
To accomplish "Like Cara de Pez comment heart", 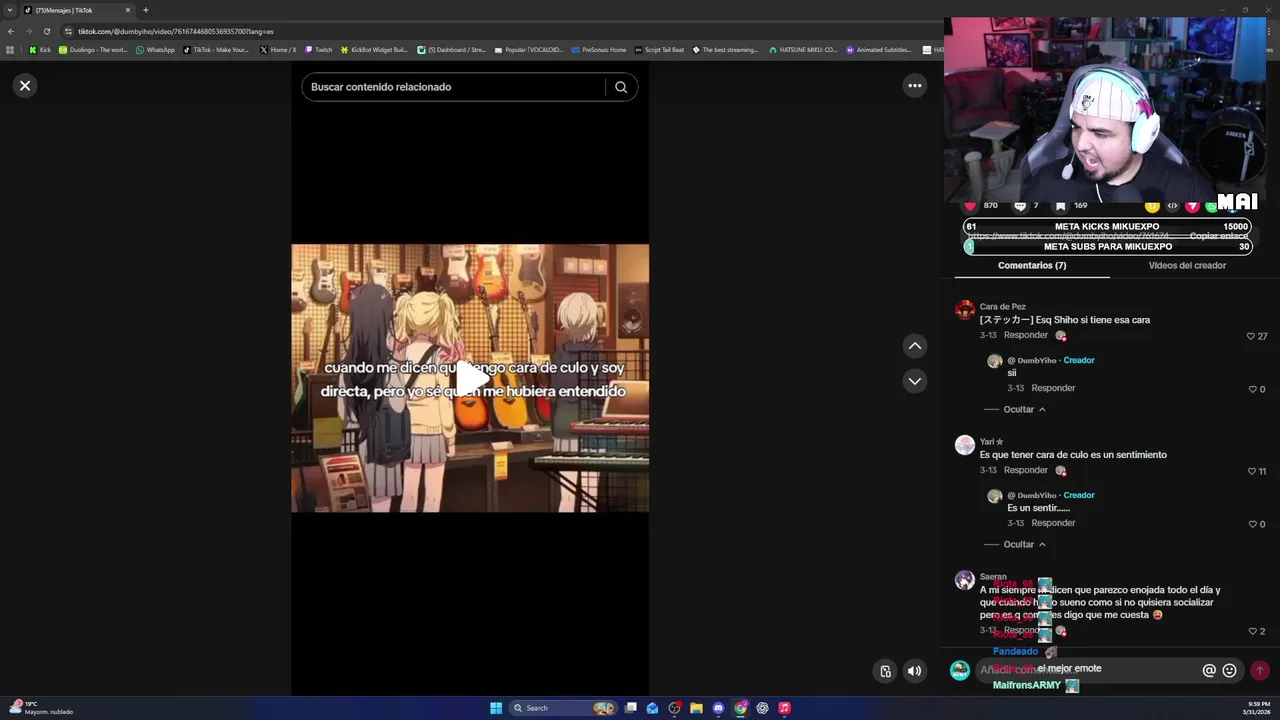I will 1251,337.
